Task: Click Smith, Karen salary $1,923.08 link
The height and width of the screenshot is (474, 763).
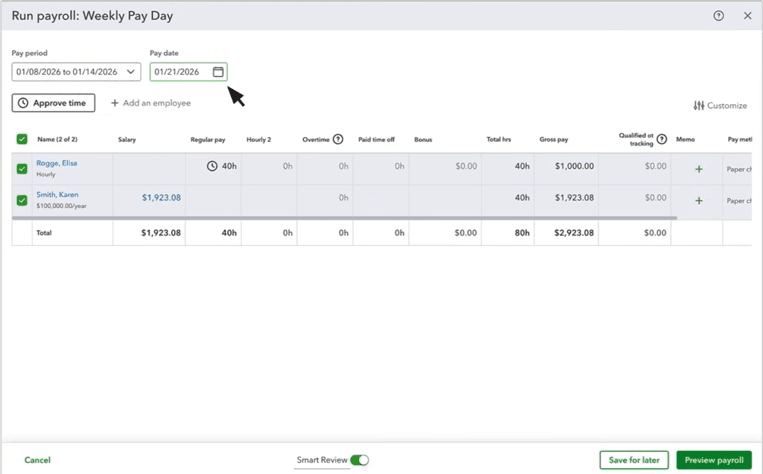Action: pyautogui.click(x=161, y=198)
